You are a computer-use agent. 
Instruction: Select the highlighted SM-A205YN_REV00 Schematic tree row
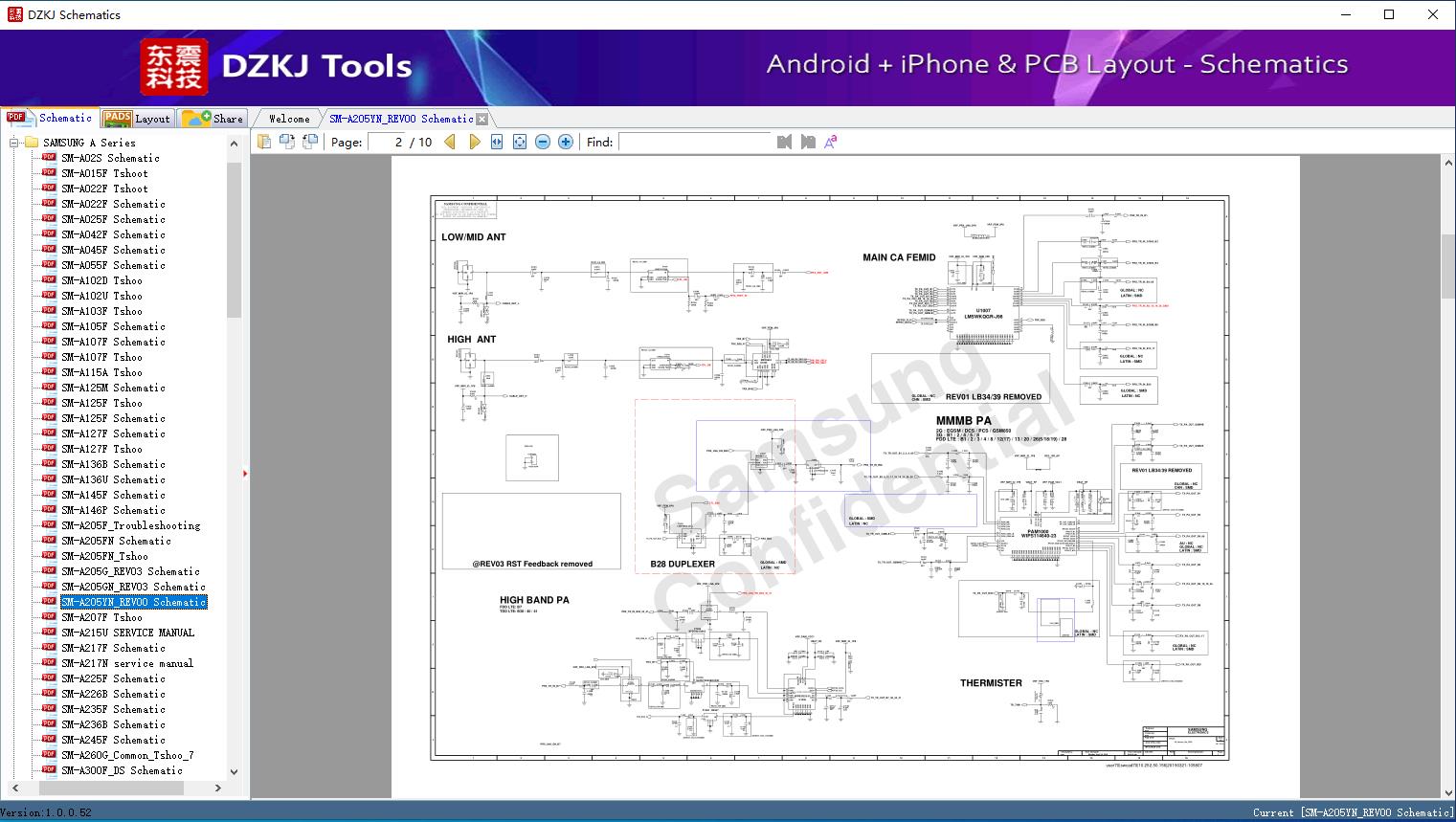tap(134, 602)
